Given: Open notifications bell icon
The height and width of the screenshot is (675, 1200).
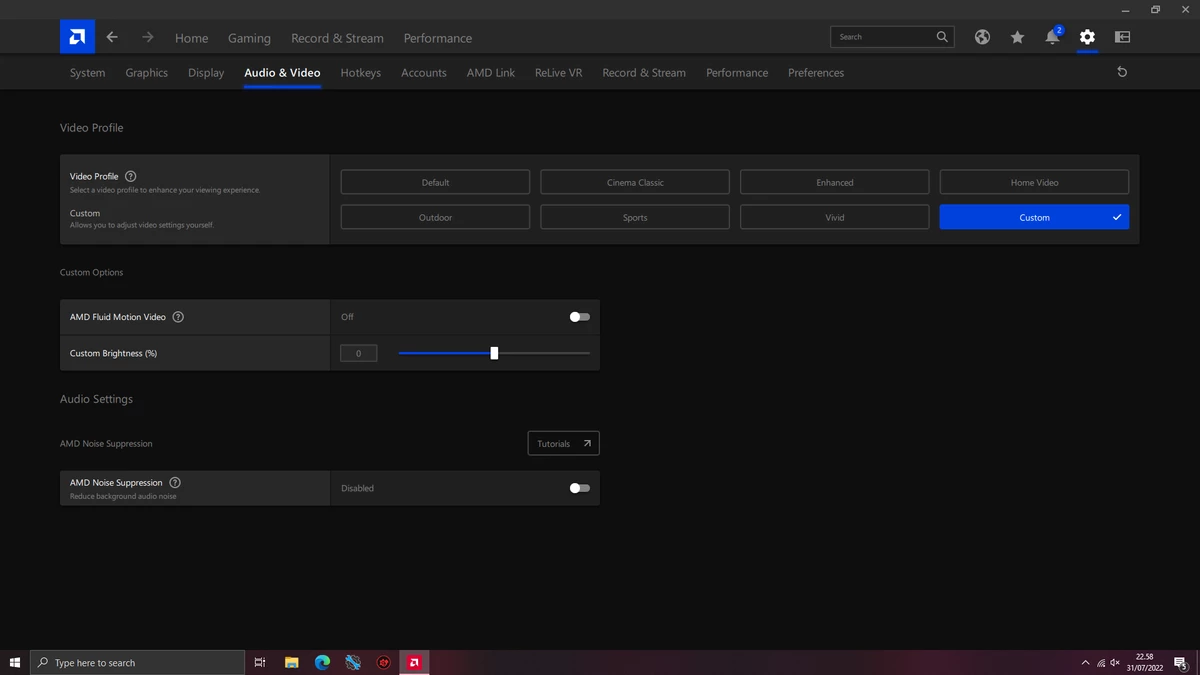Looking at the screenshot, I should (1052, 37).
